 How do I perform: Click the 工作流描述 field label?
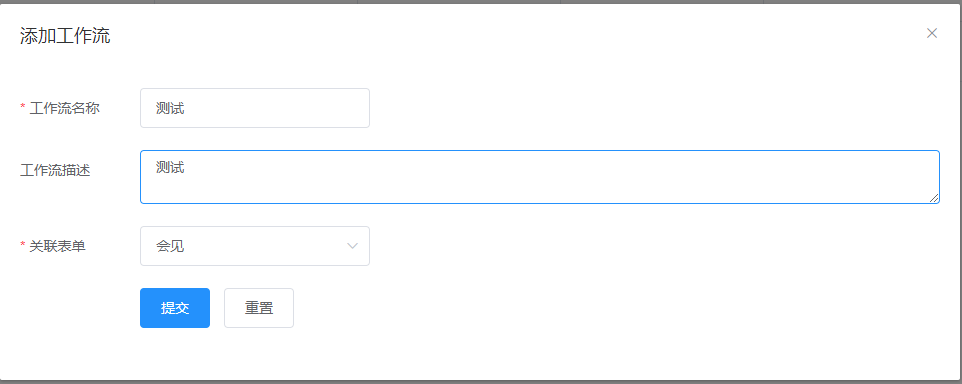pos(55,171)
